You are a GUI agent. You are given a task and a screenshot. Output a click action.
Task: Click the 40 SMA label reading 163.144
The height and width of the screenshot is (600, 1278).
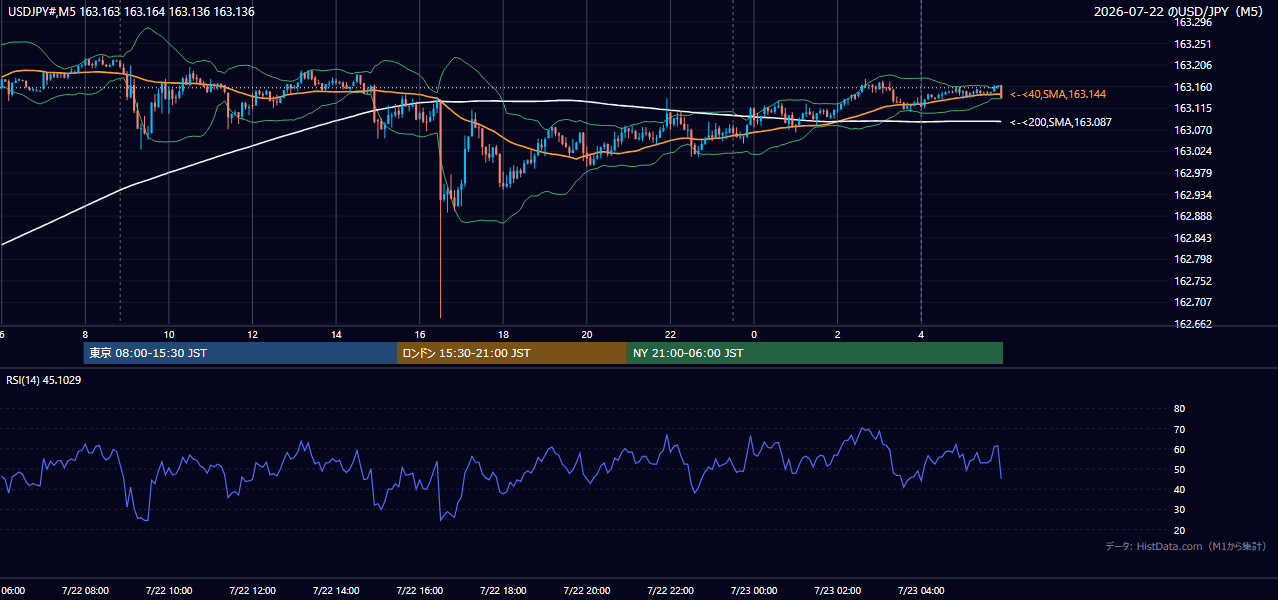point(1058,94)
